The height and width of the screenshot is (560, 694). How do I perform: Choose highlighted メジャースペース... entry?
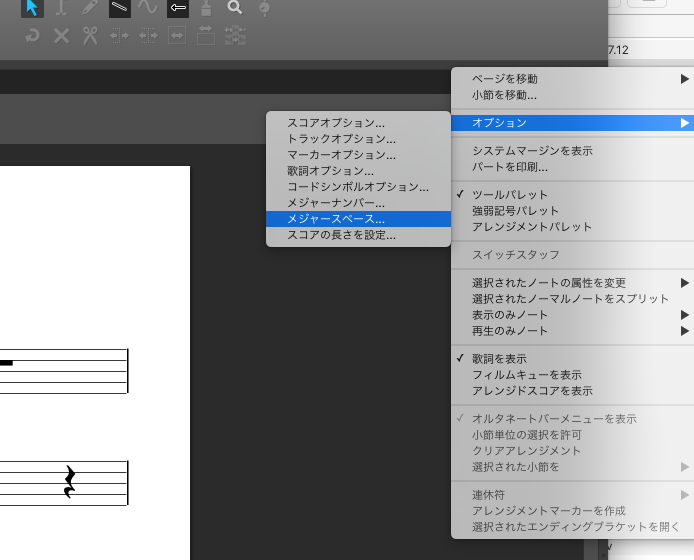(359, 219)
